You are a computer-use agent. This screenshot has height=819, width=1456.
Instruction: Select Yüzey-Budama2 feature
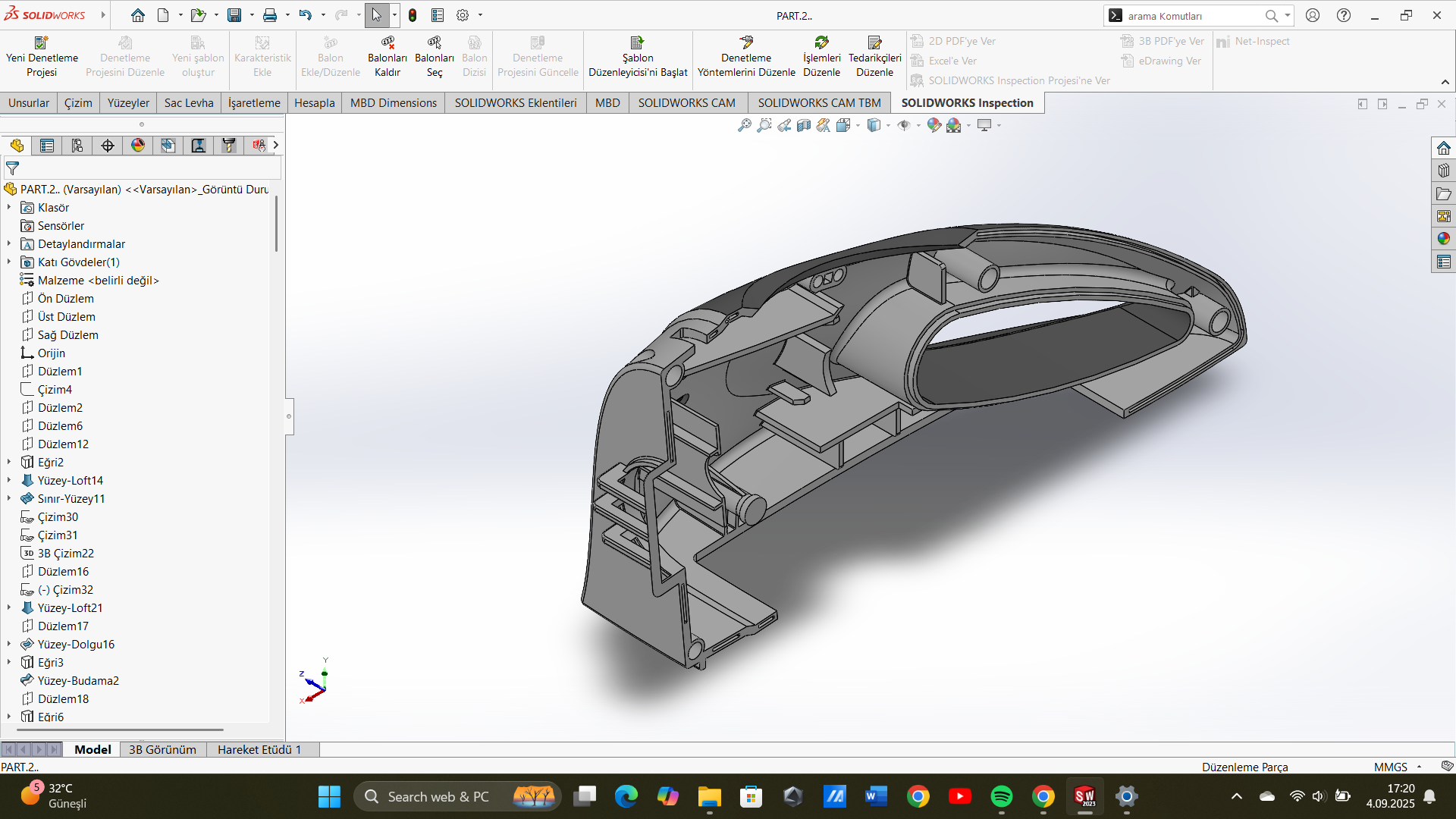click(x=78, y=681)
